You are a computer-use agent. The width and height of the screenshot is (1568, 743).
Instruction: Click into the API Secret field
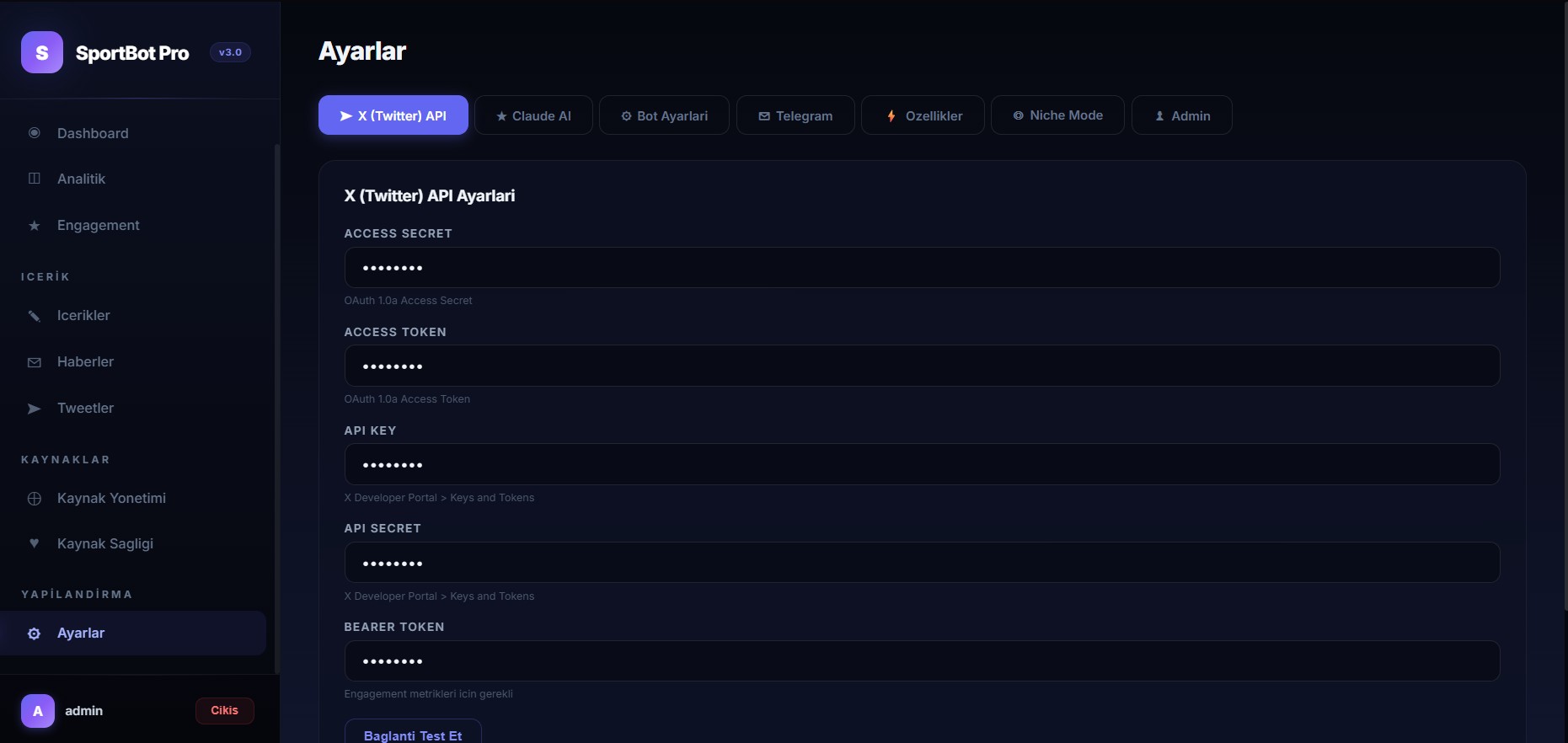(x=922, y=563)
